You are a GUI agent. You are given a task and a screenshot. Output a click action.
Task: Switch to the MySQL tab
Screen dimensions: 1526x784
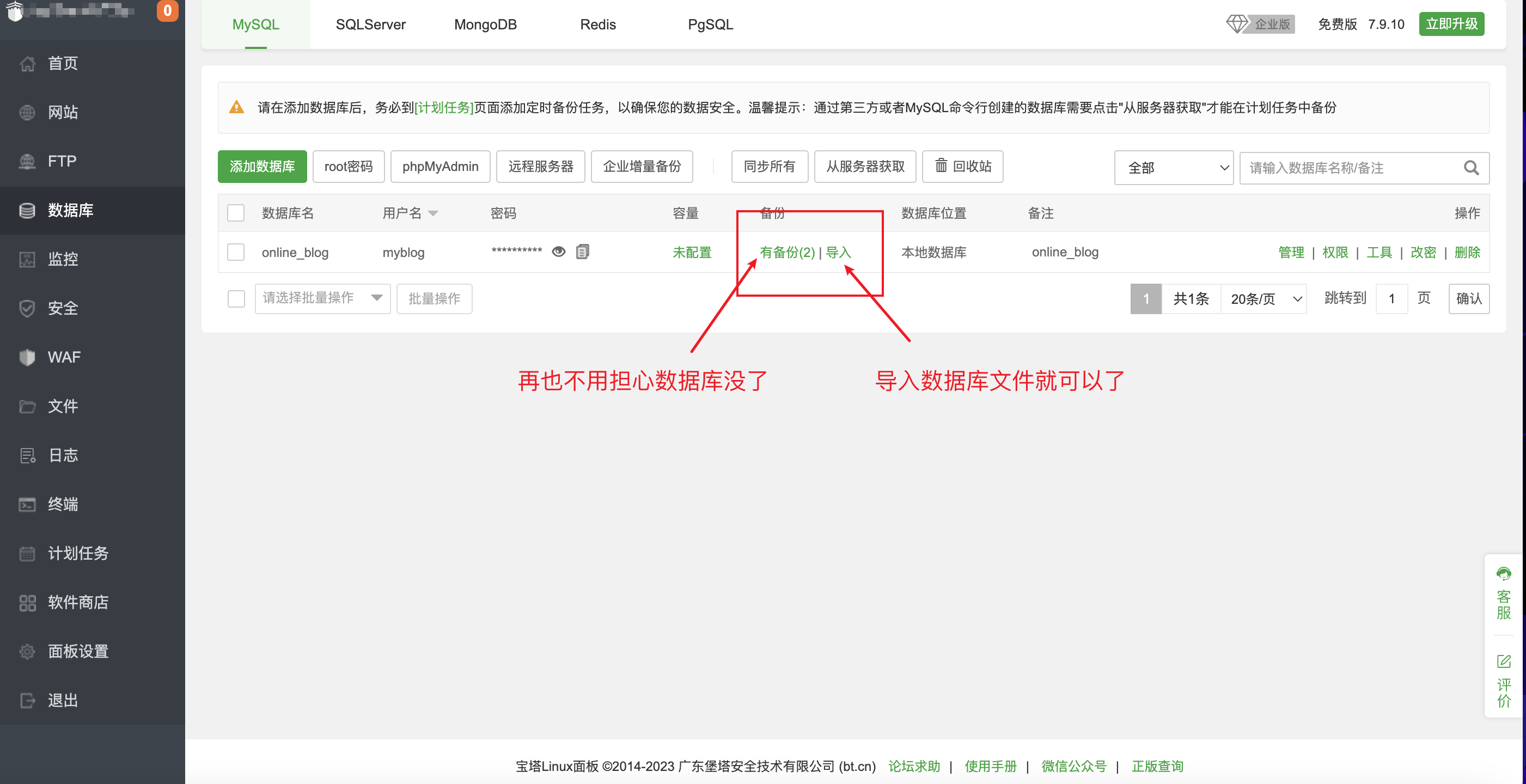(x=256, y=24)
